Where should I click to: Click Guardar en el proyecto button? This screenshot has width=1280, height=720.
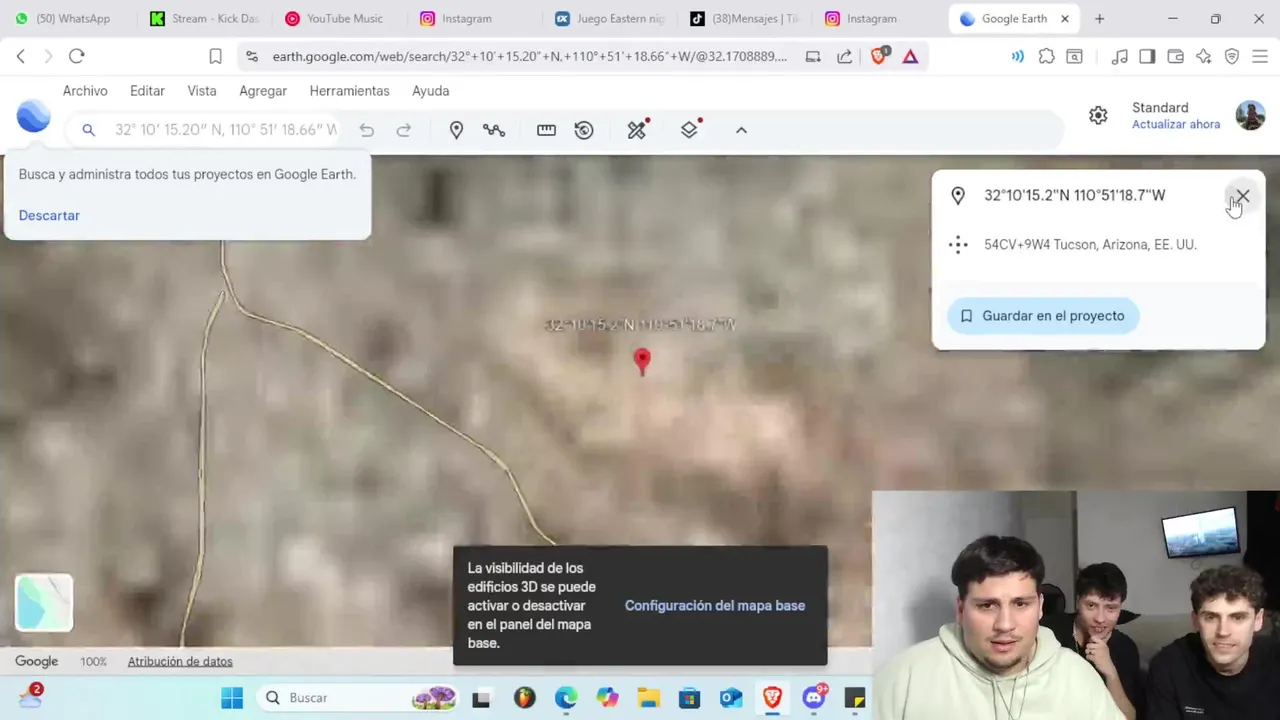click(x=1043, y=316)
